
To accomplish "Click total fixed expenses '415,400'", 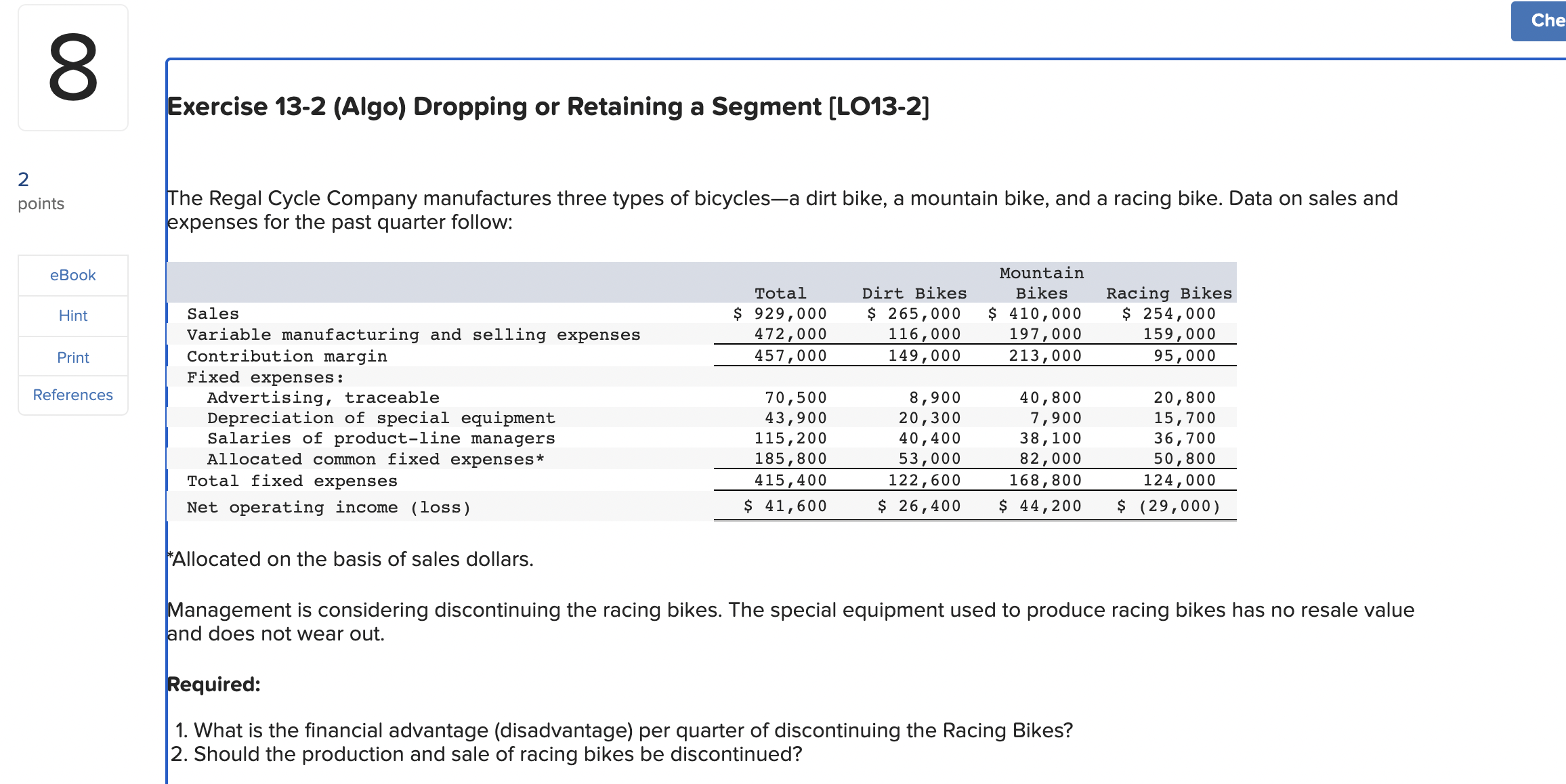I will tap(790, 480).
